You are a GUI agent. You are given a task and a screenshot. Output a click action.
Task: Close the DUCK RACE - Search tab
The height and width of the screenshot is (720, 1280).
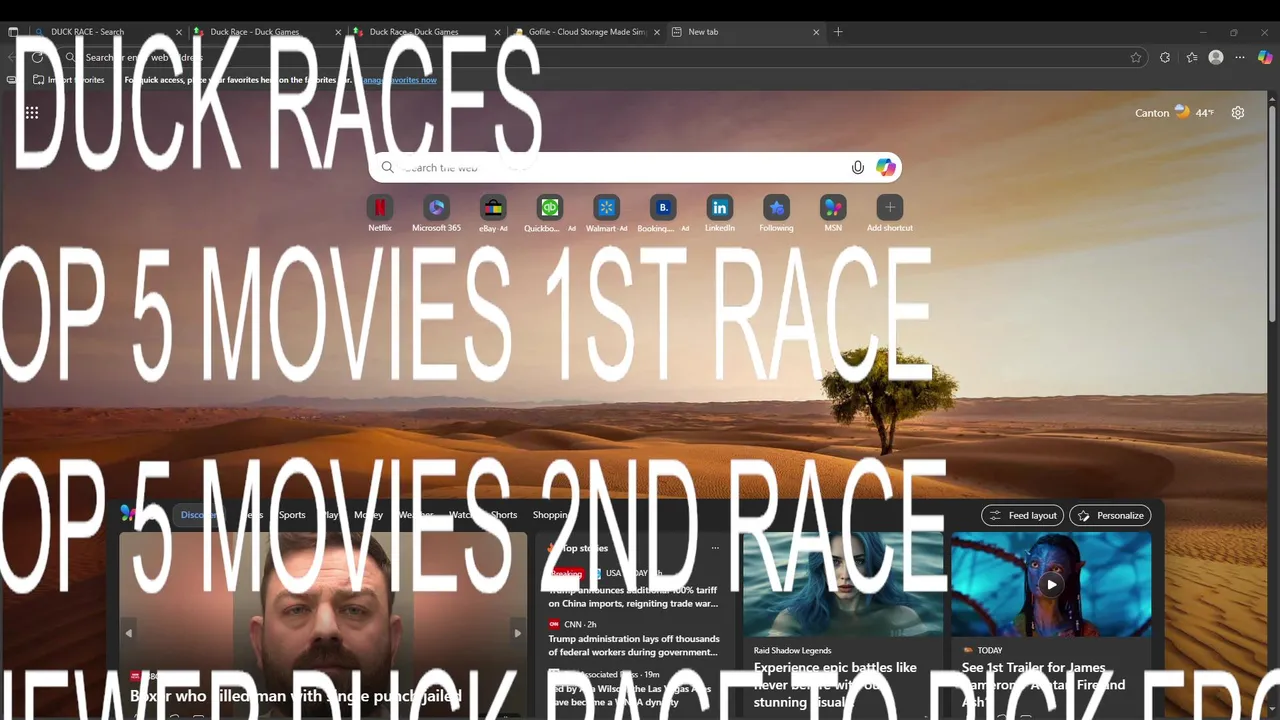(x=179, y=32)
